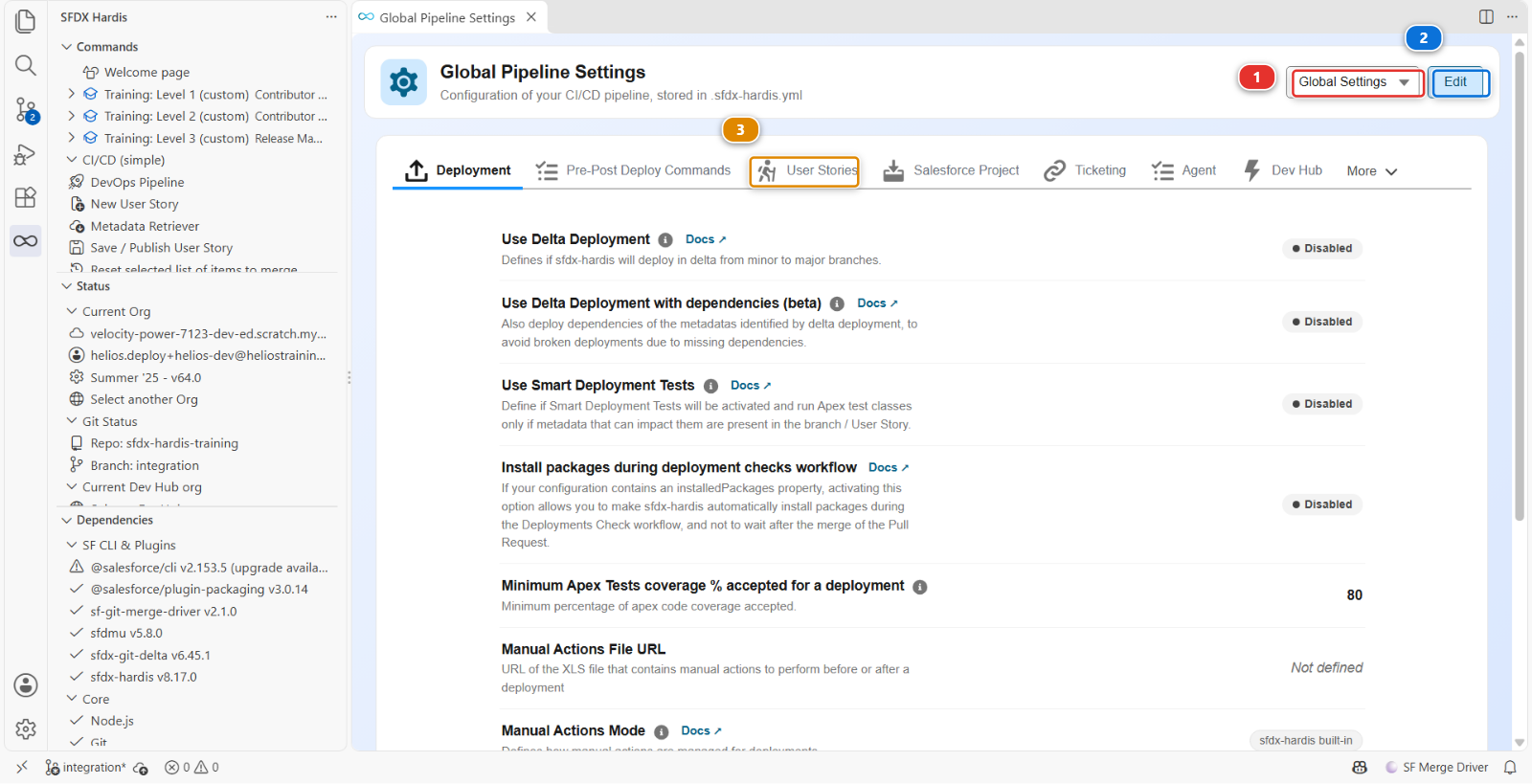
Task: Switch to the Salesforce Project tab
Action: click(951, 170)
